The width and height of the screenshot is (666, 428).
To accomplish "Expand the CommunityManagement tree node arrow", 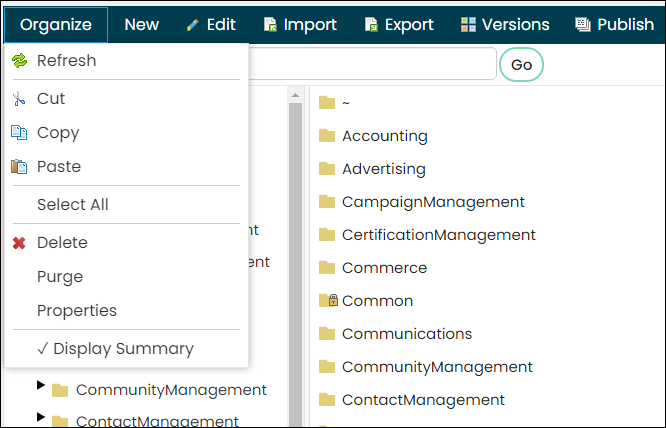I will 41,385.
